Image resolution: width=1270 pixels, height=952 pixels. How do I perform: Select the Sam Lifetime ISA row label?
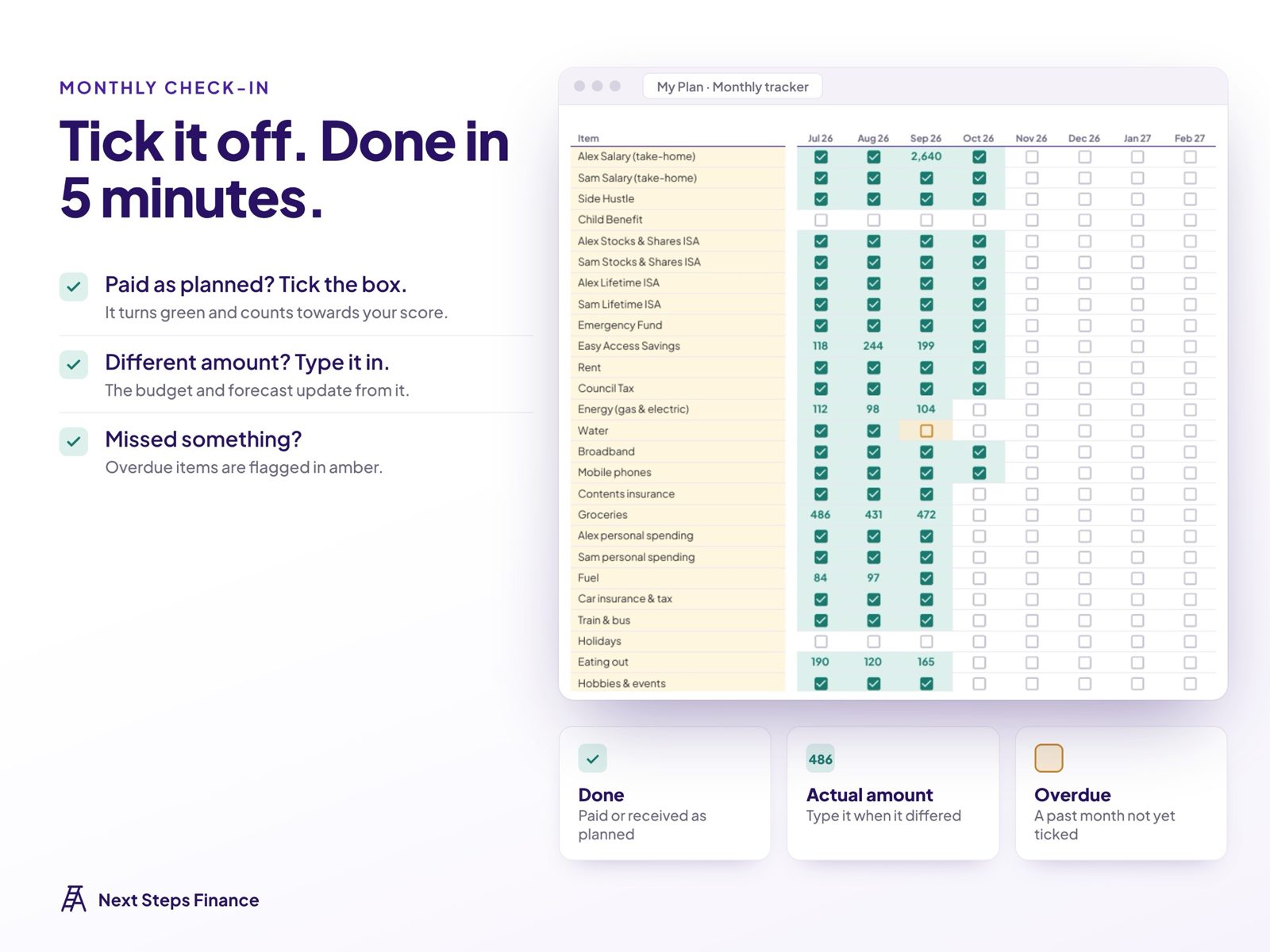(619, 304)
